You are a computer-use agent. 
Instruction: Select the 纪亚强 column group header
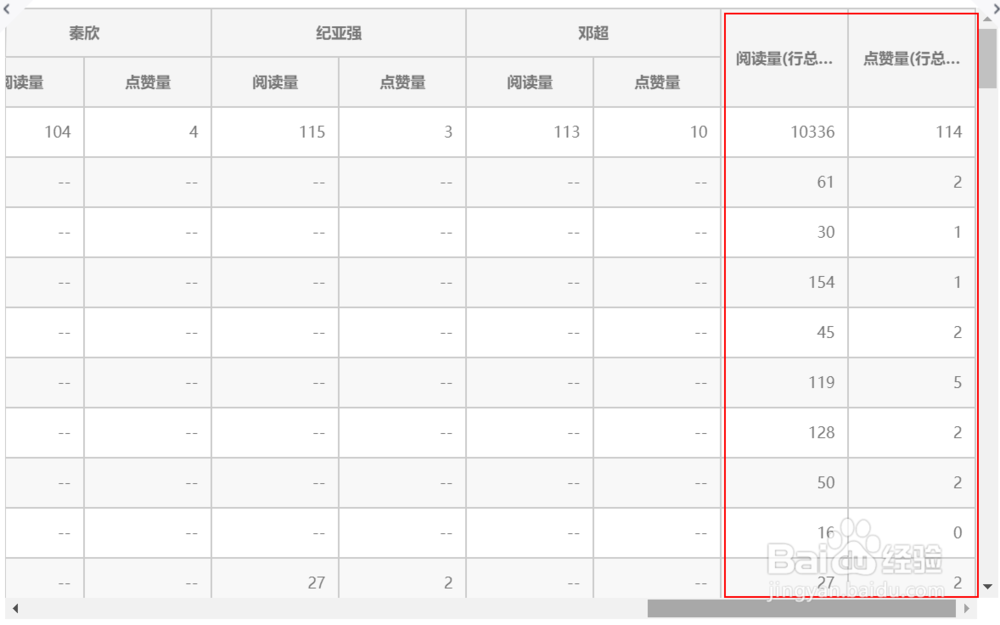point(337,32)
